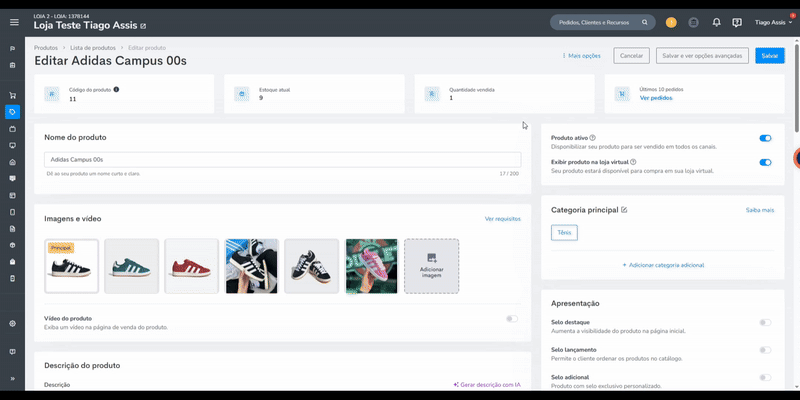Click Adicionar imagem tile

[x=432, y=266]
